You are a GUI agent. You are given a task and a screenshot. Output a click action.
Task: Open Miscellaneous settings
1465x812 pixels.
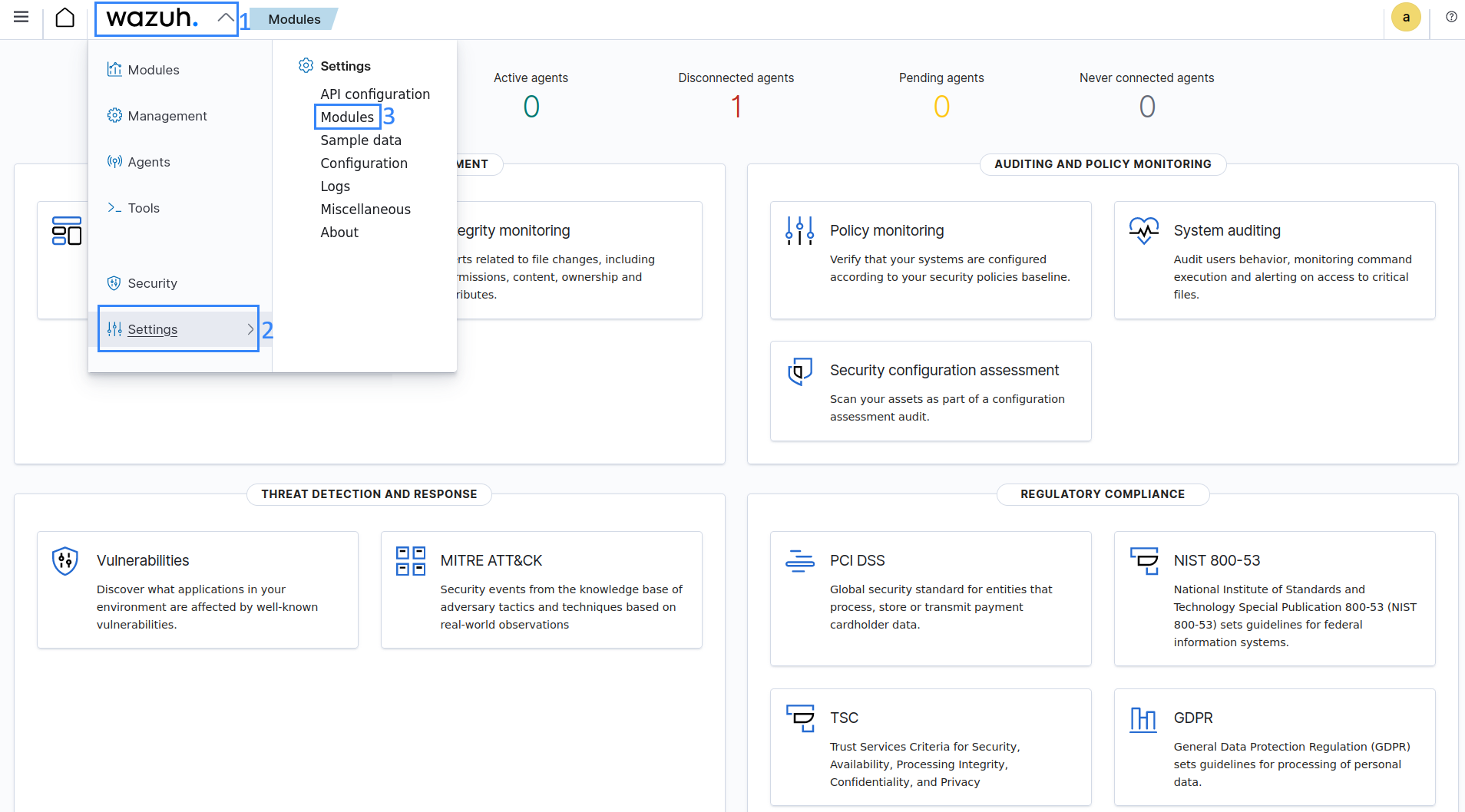point(365,210)
